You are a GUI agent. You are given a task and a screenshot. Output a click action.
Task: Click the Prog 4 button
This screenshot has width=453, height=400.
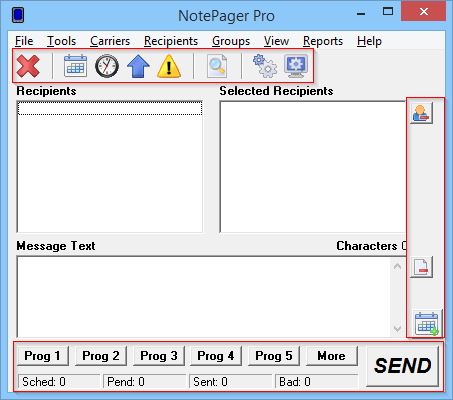(216, 356)
